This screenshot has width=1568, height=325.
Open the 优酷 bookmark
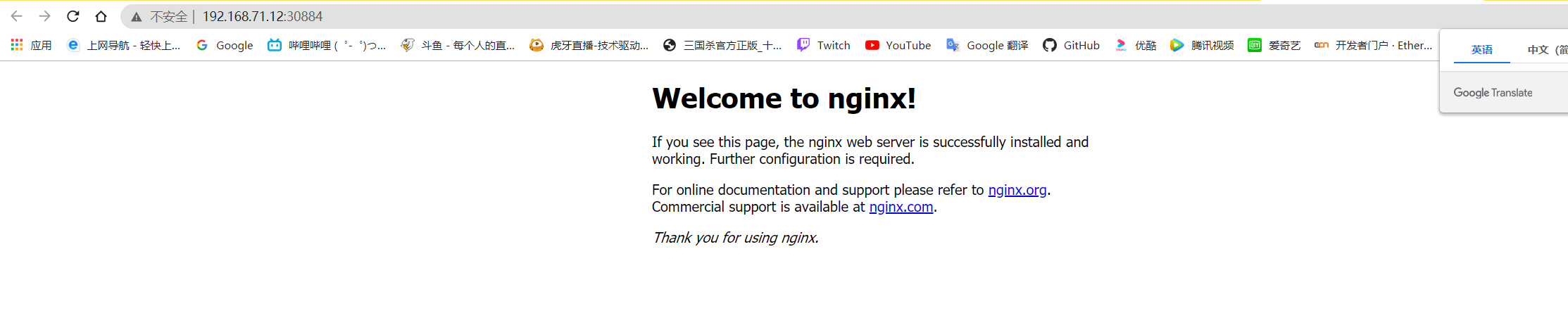(1135, 45)
